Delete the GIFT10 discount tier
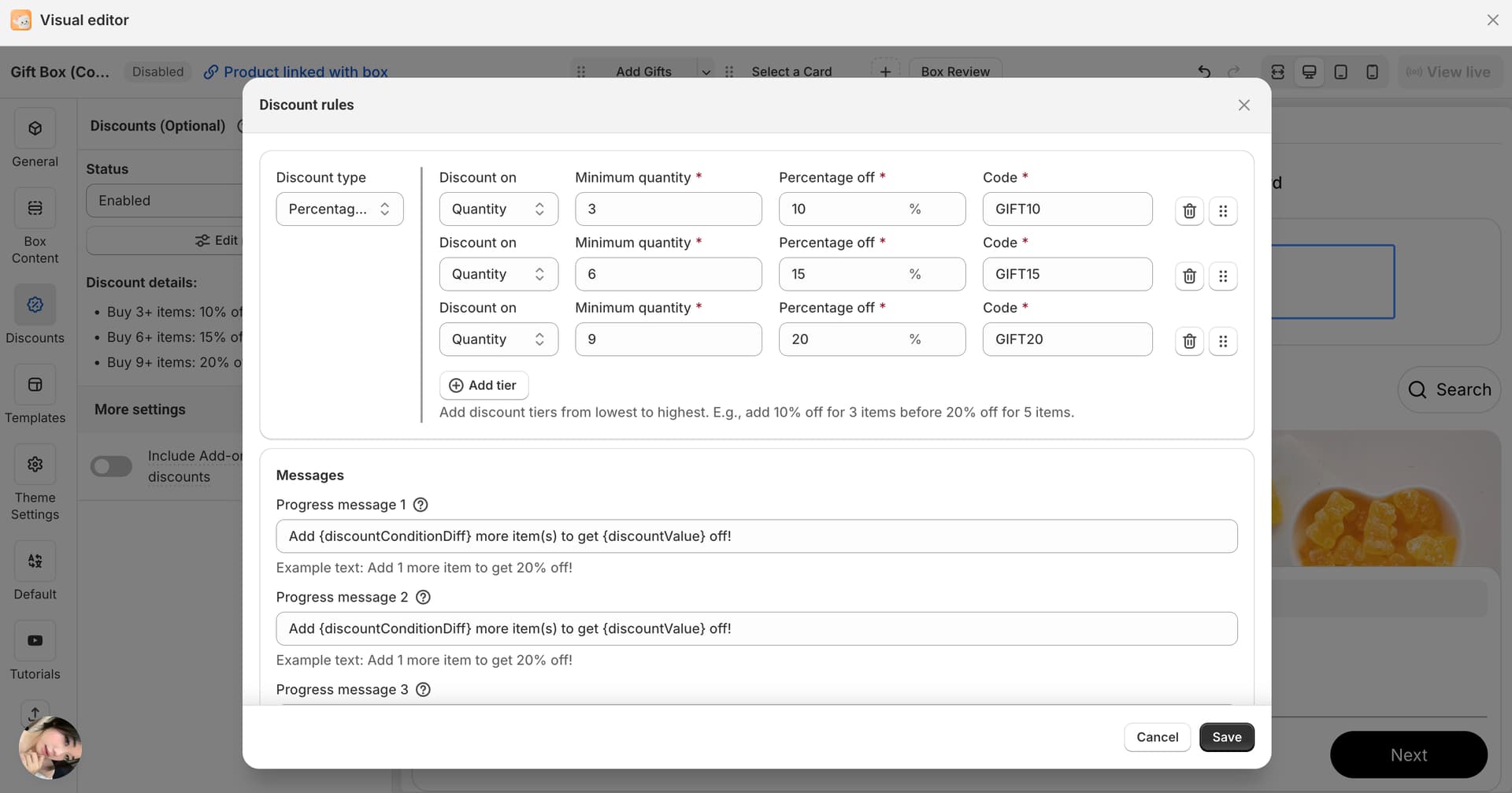Screen dimensions: 1512x793 coord(1189,211)
